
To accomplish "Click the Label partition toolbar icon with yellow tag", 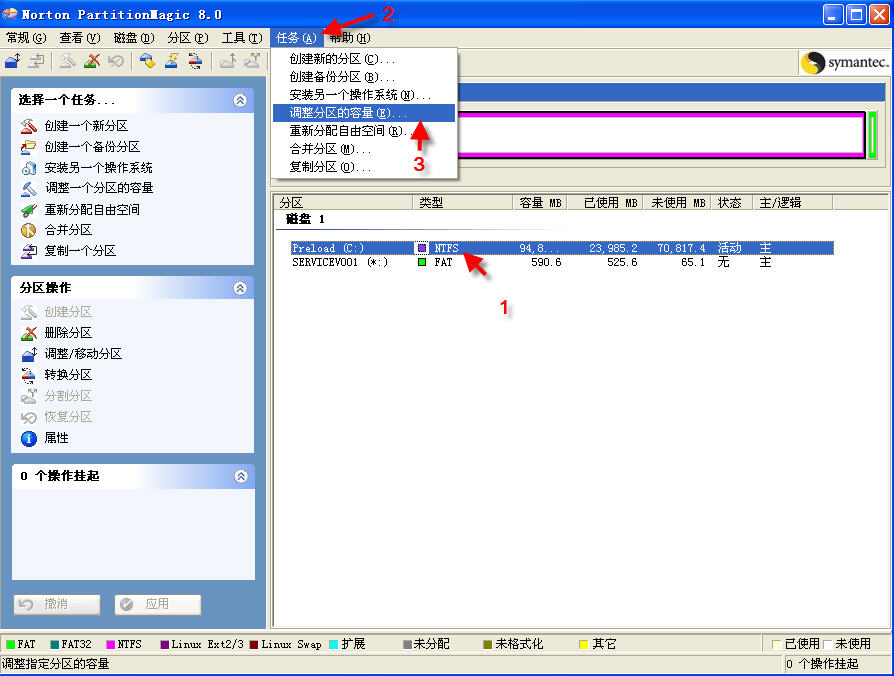I will tap(147, 61).
